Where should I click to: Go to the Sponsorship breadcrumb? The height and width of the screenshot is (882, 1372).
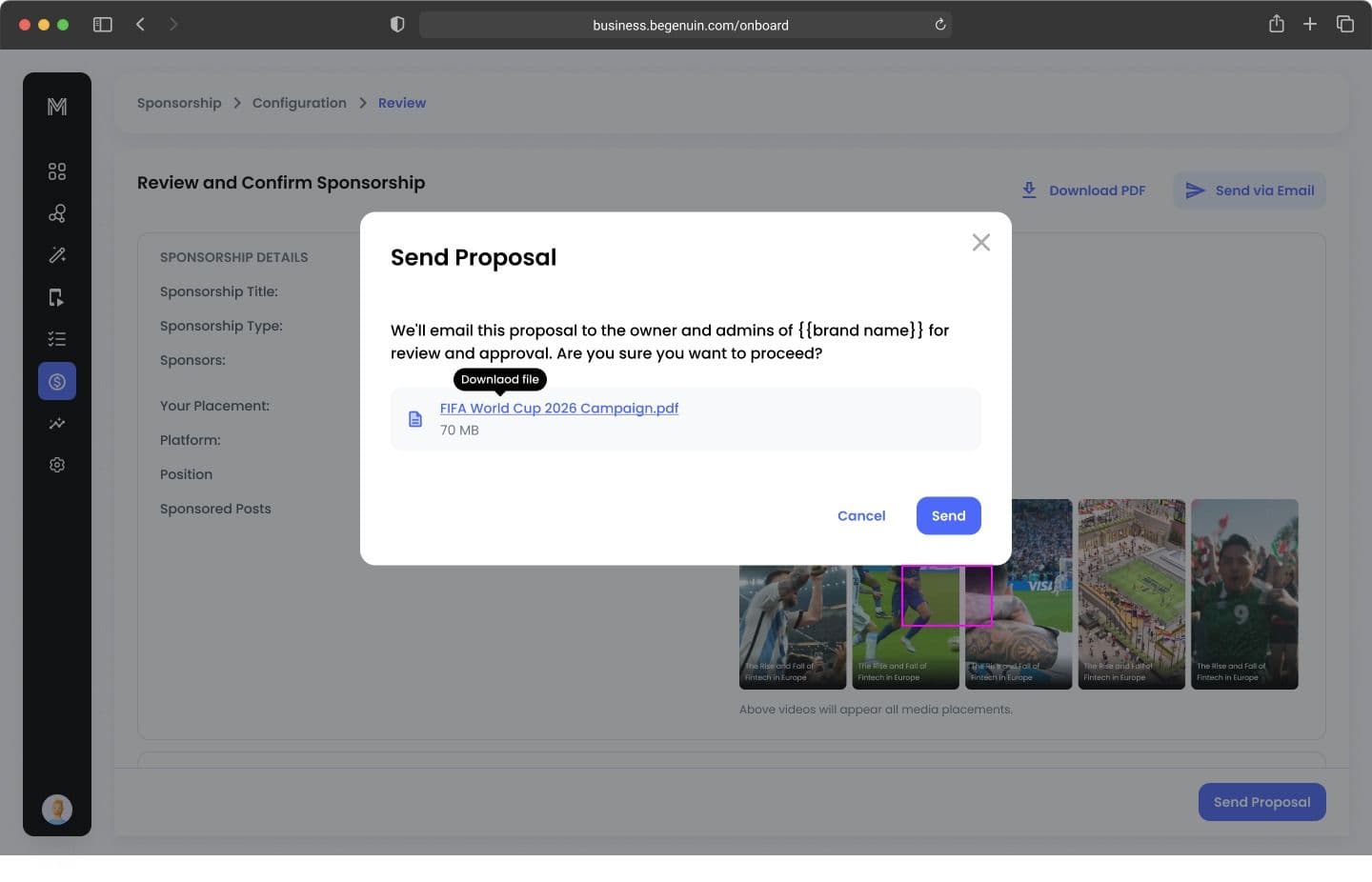(x=179, y=103)
